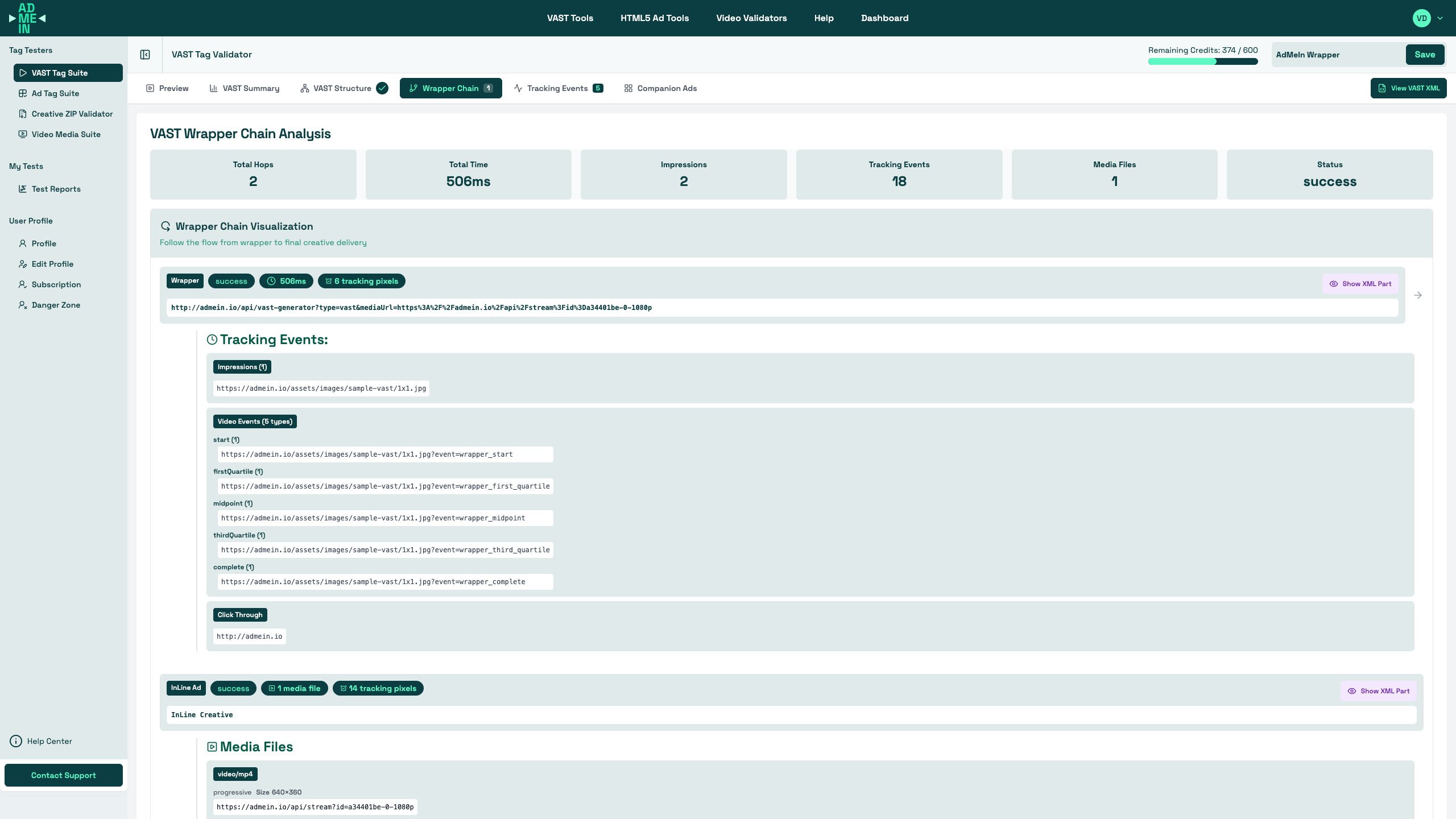Collapse the sidebar panel icon
Viewport: 1456px width, 819px height.
click(x=145, y=55)
